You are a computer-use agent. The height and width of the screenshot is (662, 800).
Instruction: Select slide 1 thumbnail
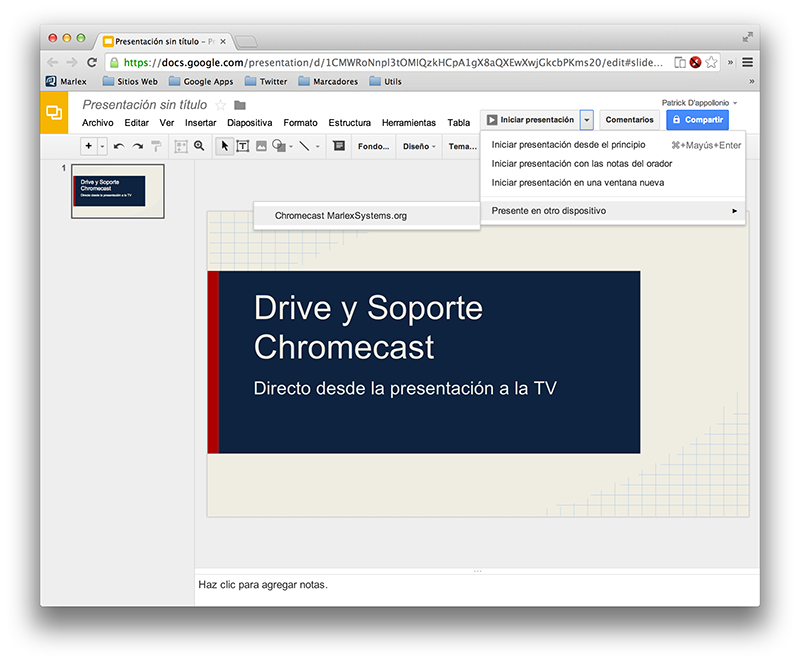(118, 191)
